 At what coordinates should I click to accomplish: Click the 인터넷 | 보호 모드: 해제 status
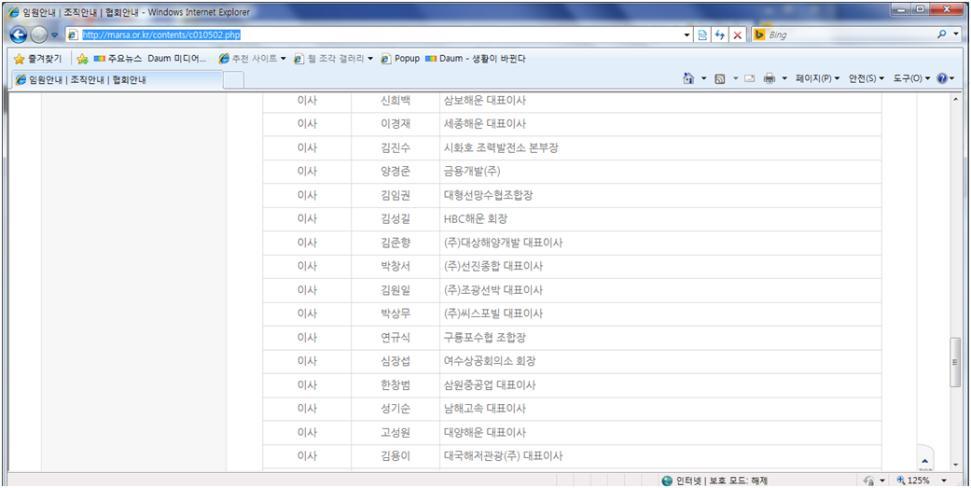715,481
